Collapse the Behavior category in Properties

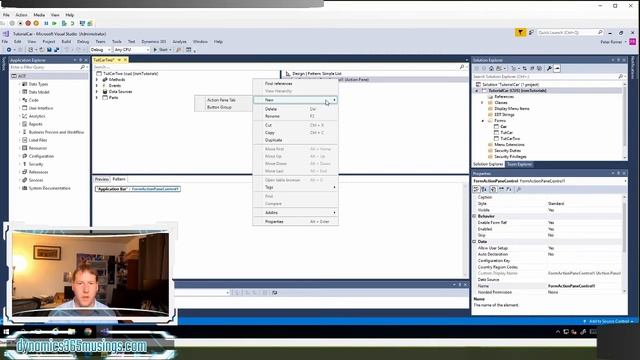[475, 216]
